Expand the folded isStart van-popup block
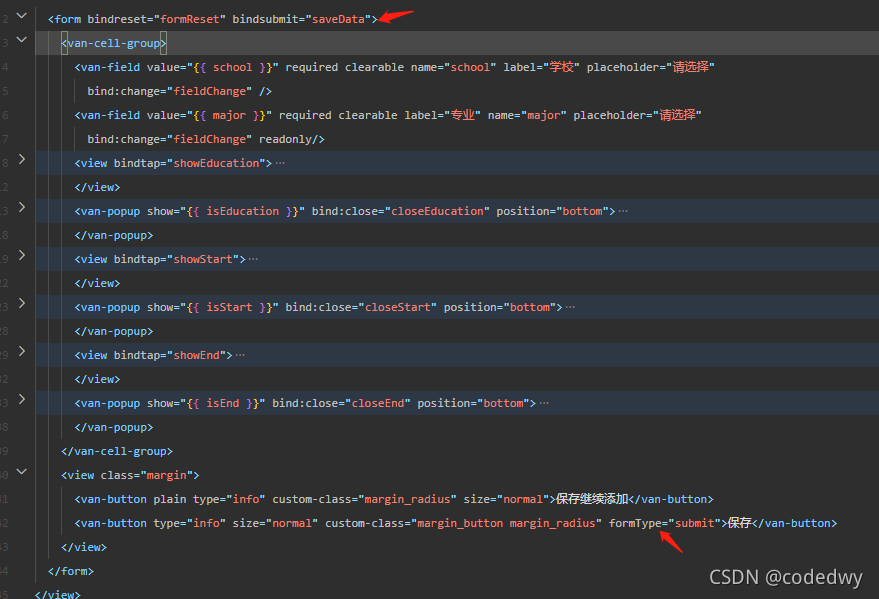The height and width of the screenshot is (599, 879). tap(21, 303)
